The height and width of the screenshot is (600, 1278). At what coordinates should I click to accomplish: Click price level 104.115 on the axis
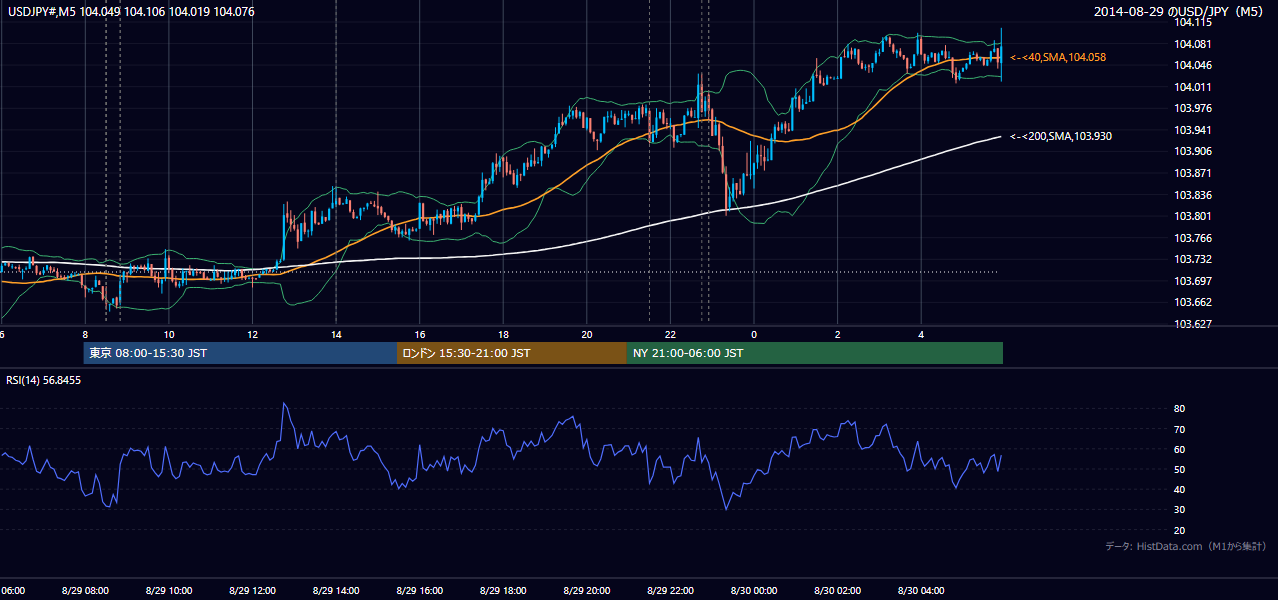(x=1193, y=22)
